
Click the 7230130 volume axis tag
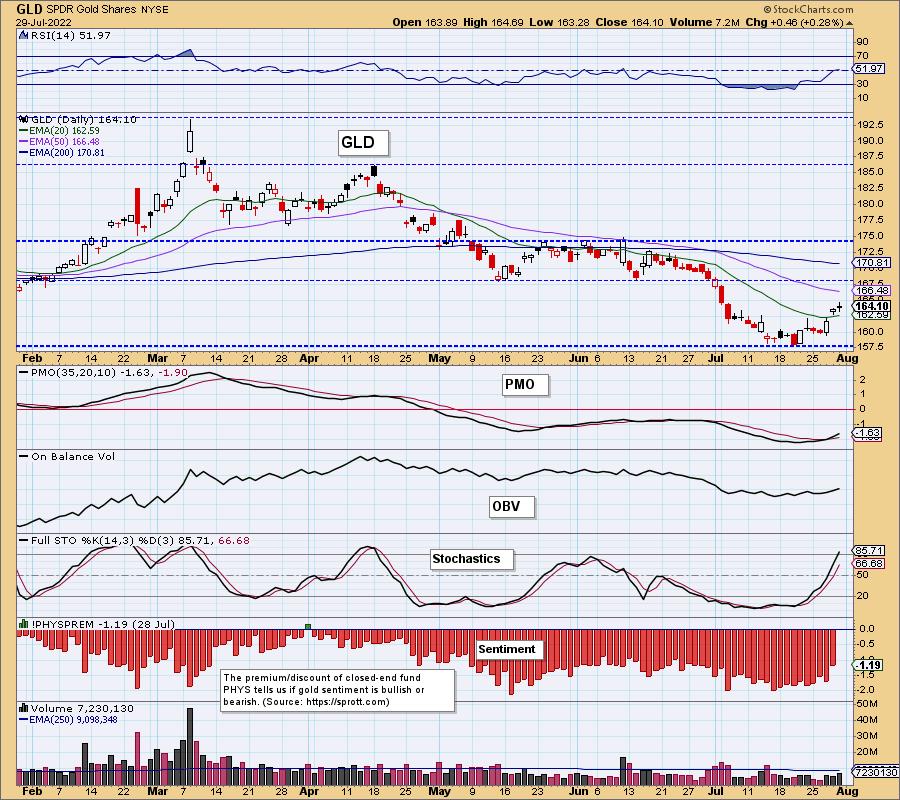coord(876,772)
